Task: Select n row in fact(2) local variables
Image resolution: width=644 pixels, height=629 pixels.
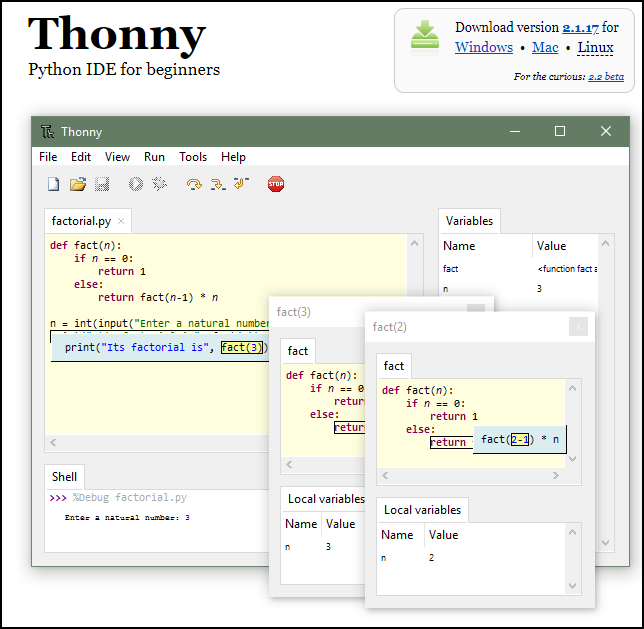Action: tap(472, 558)
